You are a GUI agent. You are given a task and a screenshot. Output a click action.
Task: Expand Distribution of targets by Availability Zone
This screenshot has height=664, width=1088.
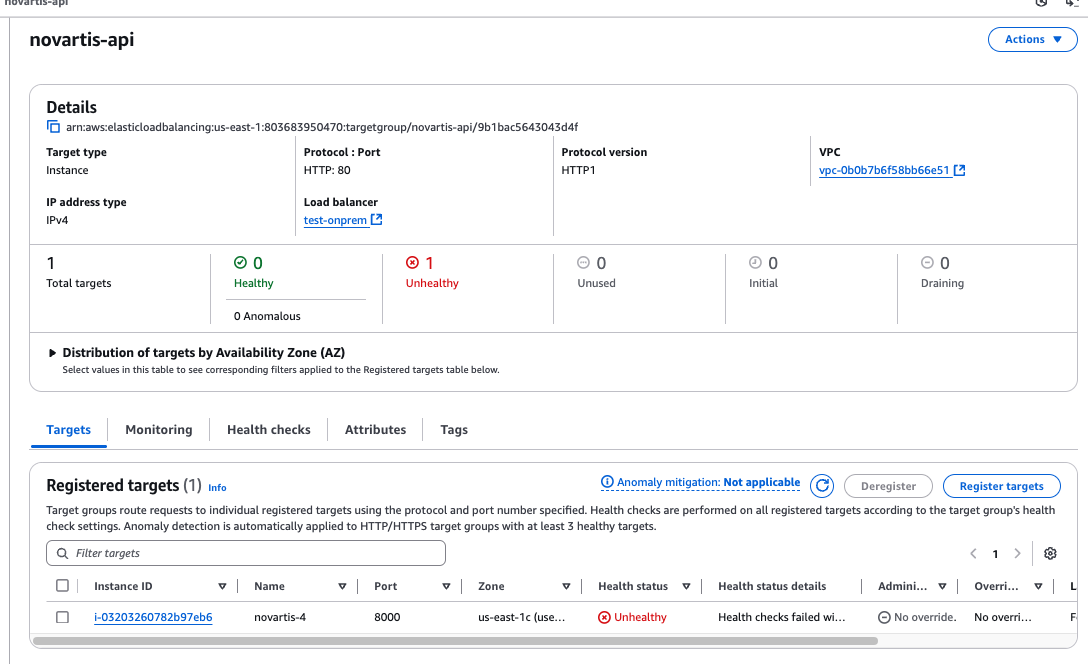pos(52,352)
